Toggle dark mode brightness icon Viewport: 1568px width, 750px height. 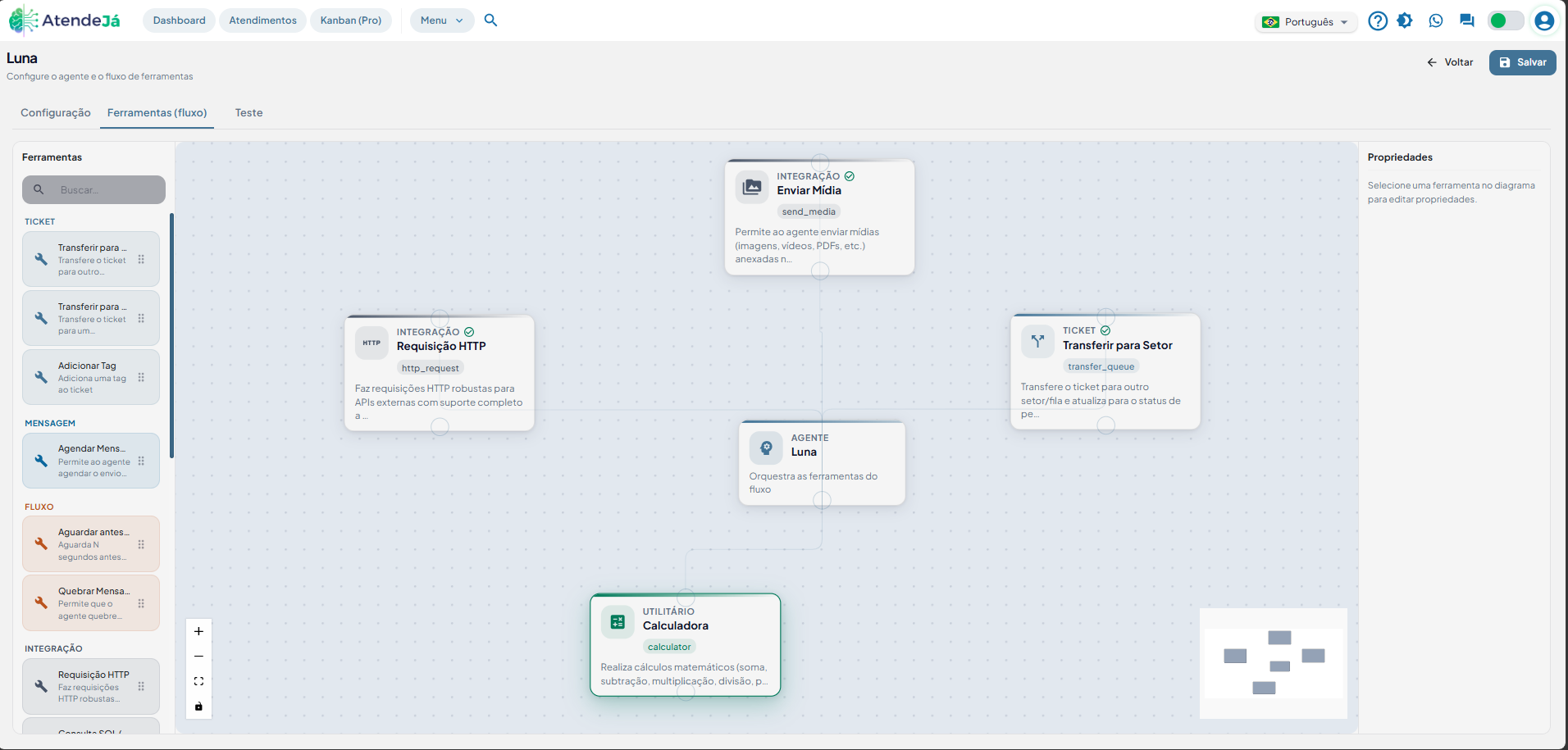tap(1405, 20)
